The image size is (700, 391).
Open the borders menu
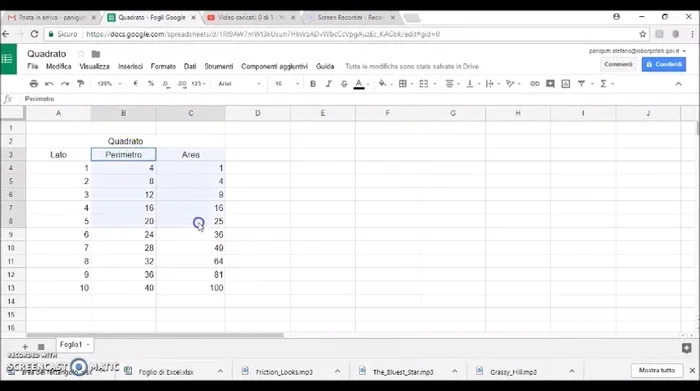point(403,83)
